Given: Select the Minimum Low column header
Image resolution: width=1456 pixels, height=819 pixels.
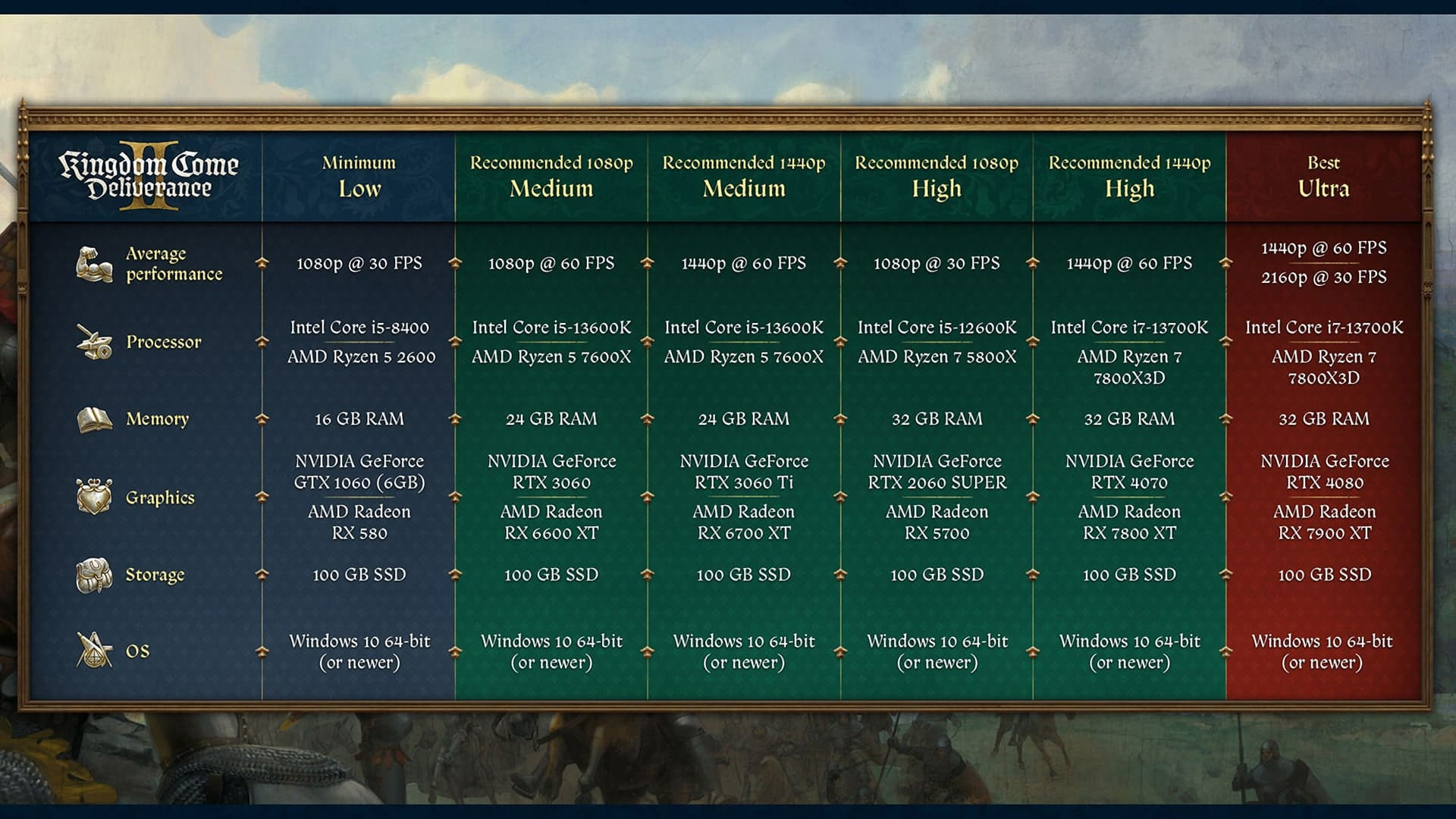Looking at the screenshot, I should [x=359, y=176].
